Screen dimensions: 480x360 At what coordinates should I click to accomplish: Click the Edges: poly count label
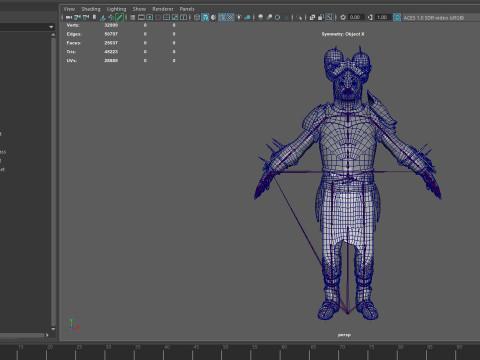click(x=74, y=34)
